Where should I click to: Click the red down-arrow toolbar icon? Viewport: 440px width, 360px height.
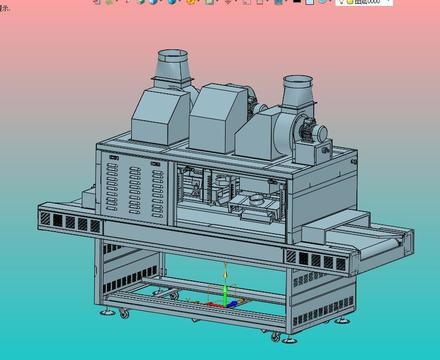click(229, 2)
